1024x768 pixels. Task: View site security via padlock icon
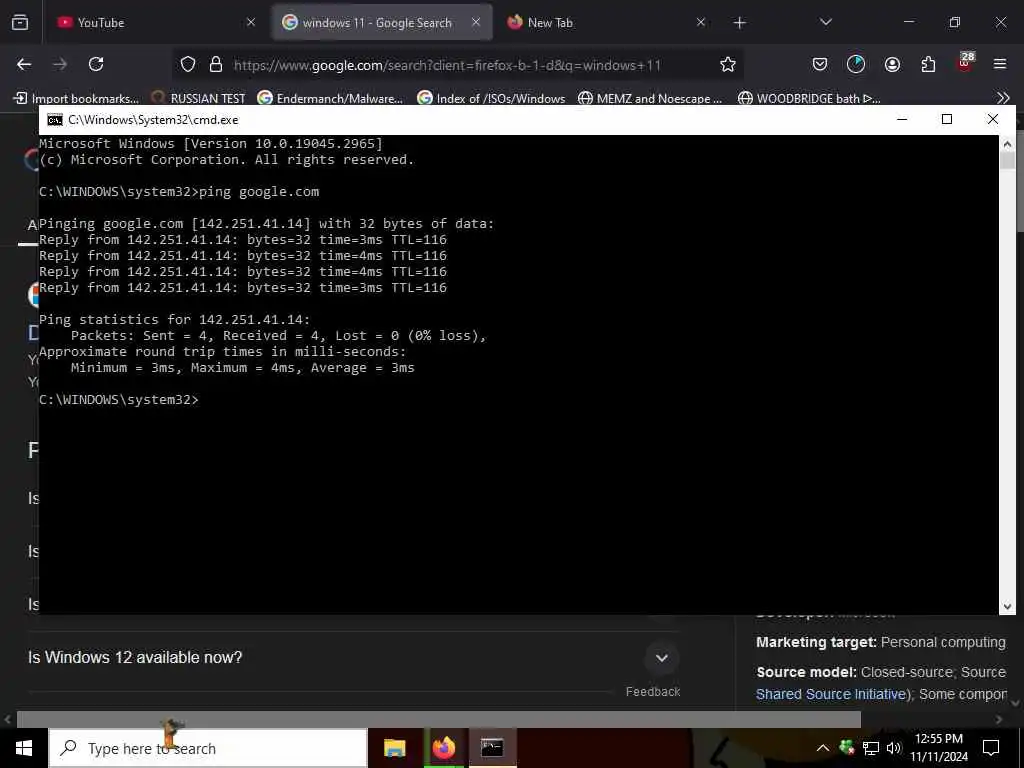tap(216, 64)
